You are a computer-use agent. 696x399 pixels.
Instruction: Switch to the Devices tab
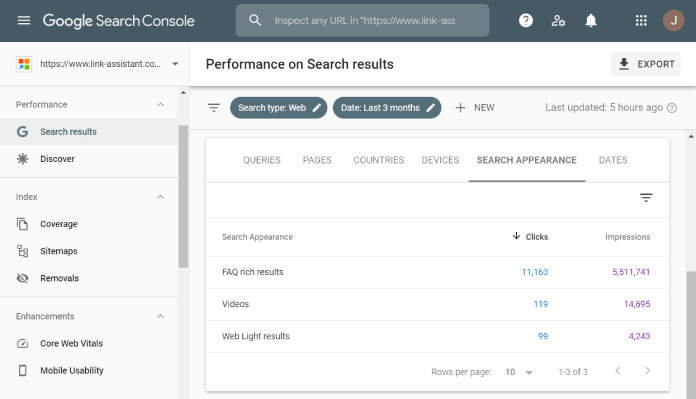pyautogui.click(x=440, y=160)
